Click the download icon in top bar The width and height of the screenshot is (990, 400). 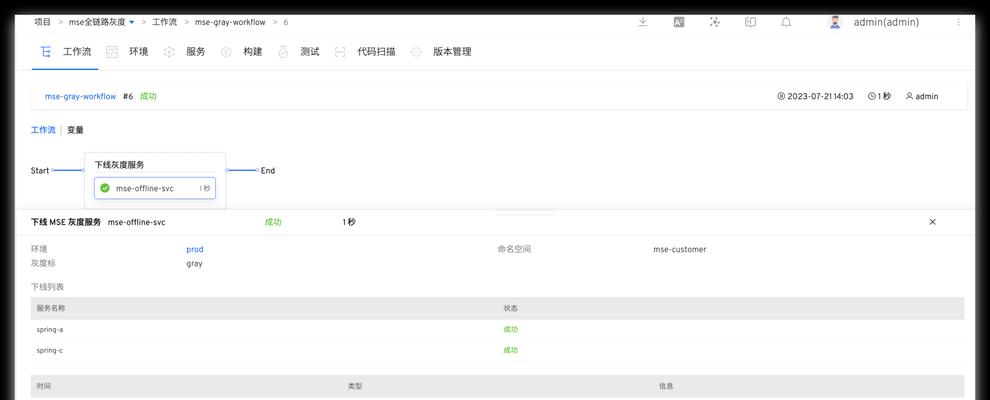[x=643, y=22]
